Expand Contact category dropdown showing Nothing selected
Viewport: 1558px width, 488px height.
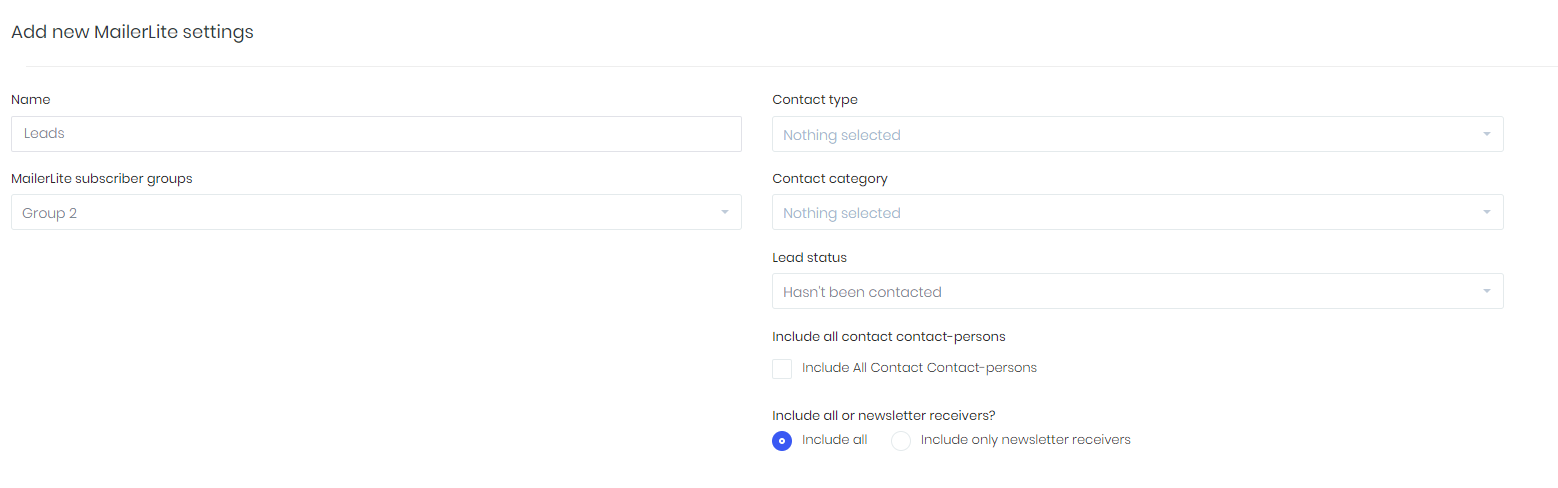[1137, 212]
